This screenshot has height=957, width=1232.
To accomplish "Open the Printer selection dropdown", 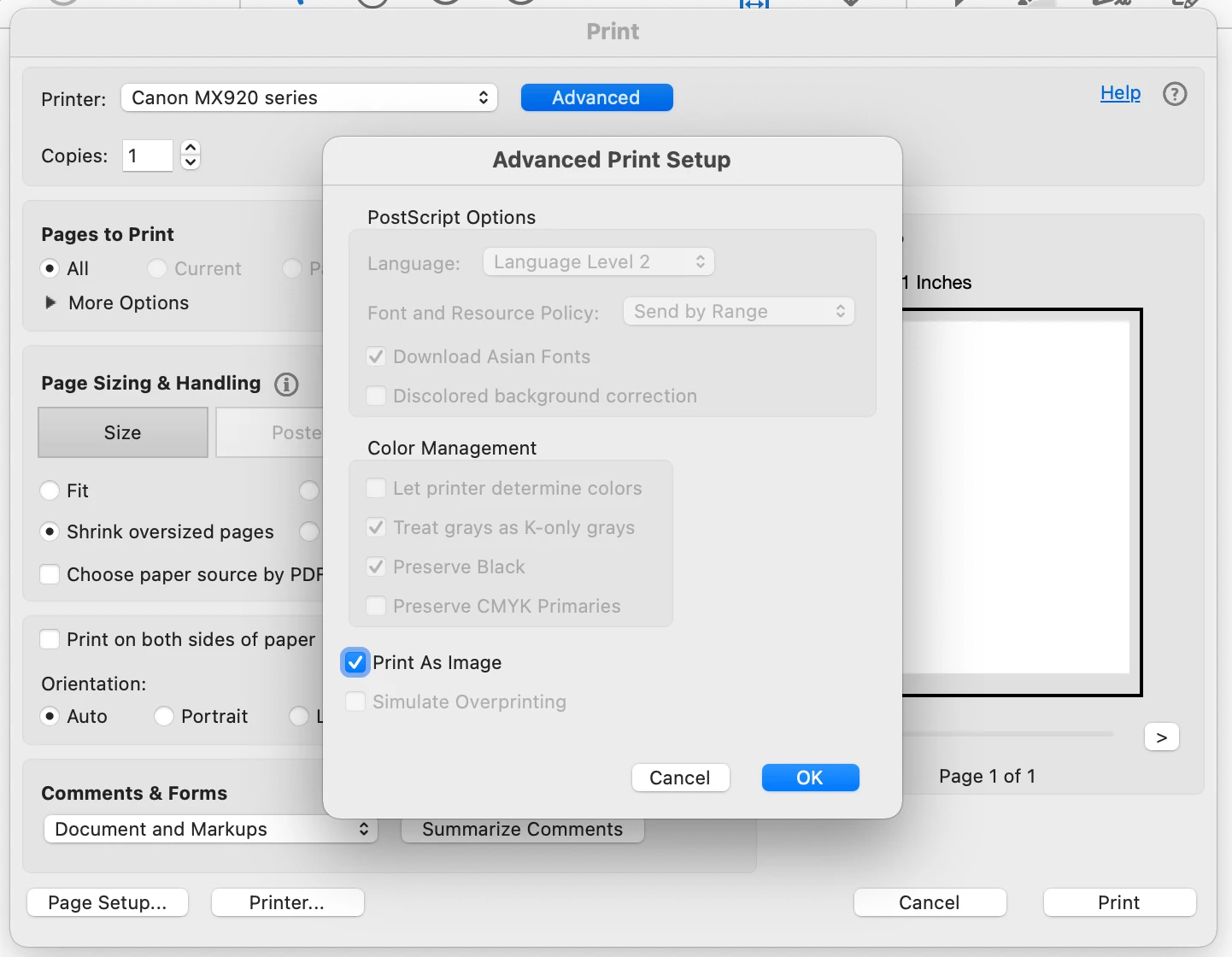I will click(309, 97).
